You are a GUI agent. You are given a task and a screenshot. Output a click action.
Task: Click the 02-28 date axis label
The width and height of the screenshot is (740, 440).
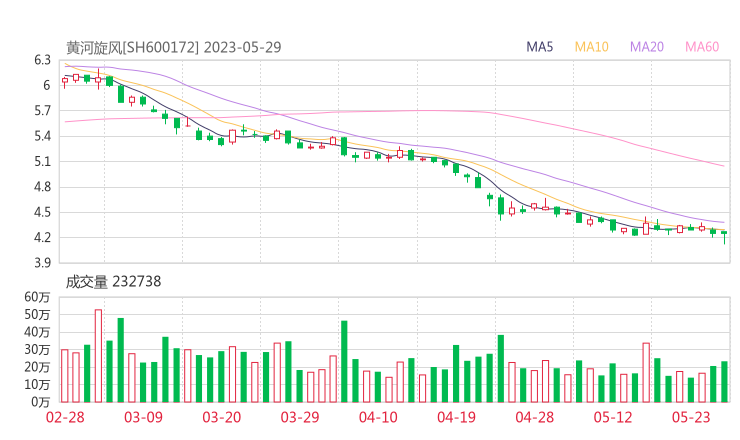(x=65, y=417)
